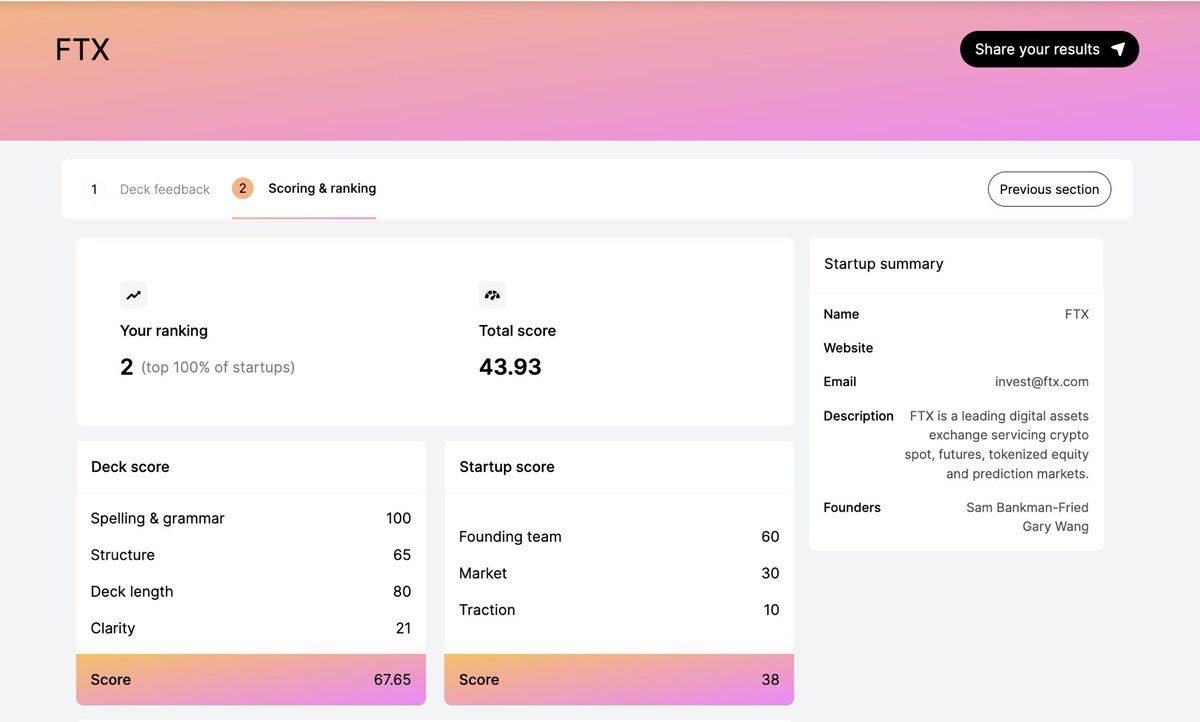Click the Market row label
The width and height of the screenshot is (1200, 722).
pyautogui.click(x=483, y=573)
